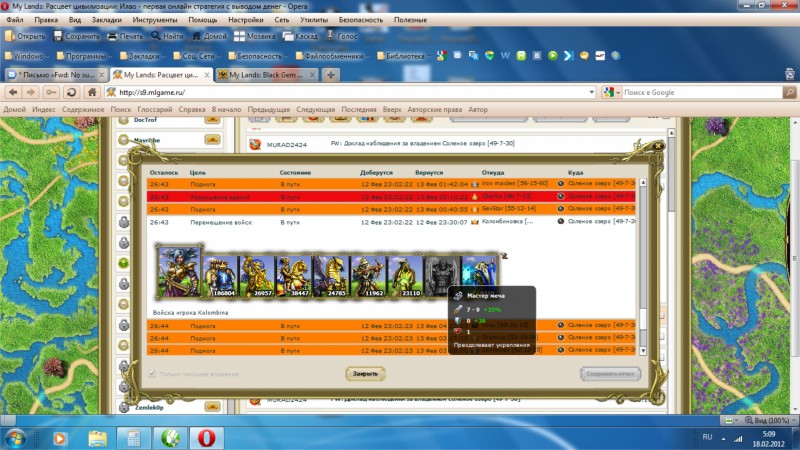The image size is (800, 450).
Task: Expand the Windows bookmarks folder
Action: click(x=27, y=56)
